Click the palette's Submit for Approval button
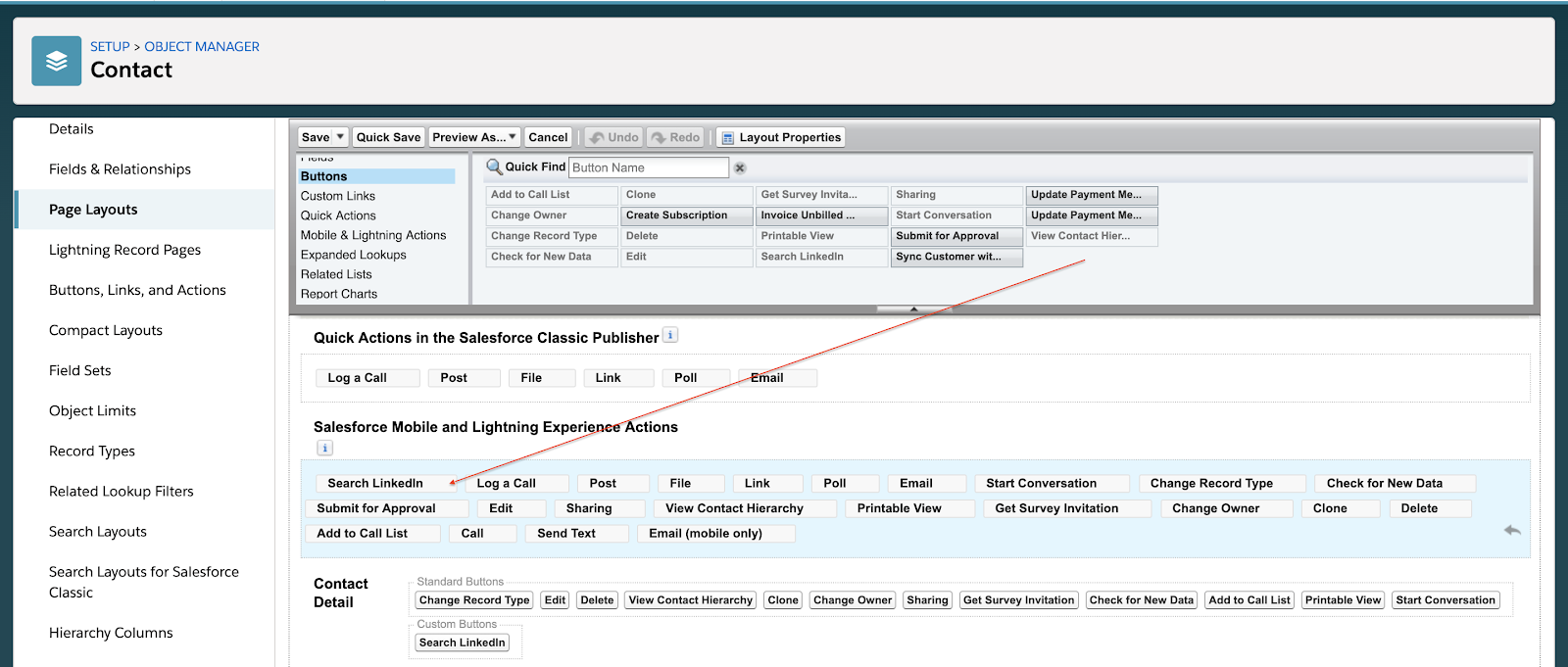 (x=957, y=236)
